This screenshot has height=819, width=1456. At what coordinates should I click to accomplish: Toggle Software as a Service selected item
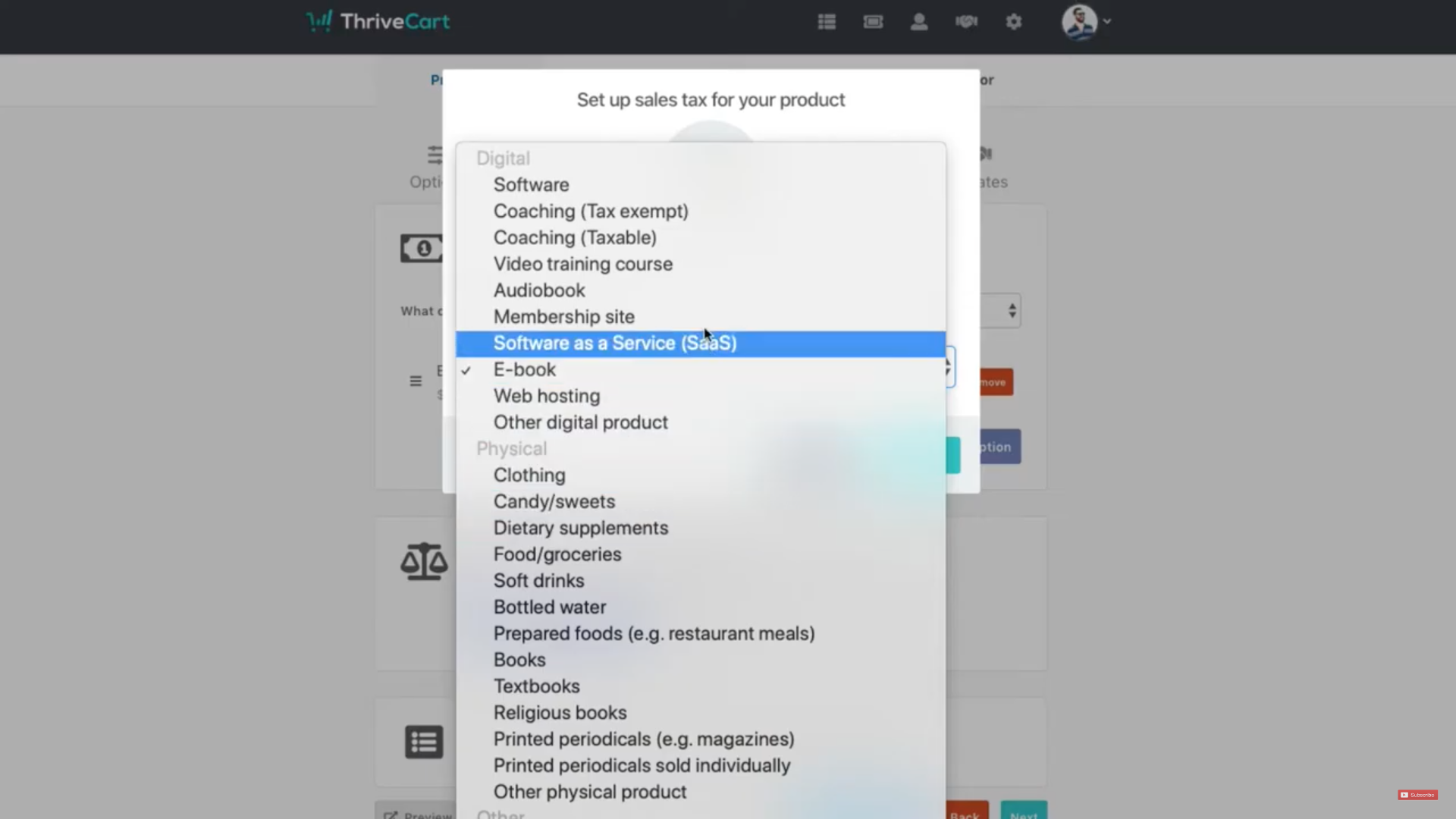click(700, 342)
